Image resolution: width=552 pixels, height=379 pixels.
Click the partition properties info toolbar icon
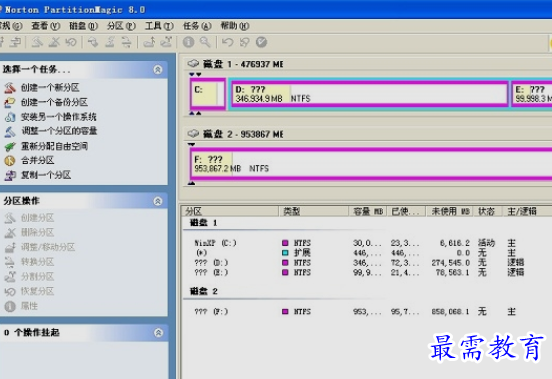[188, 42]
